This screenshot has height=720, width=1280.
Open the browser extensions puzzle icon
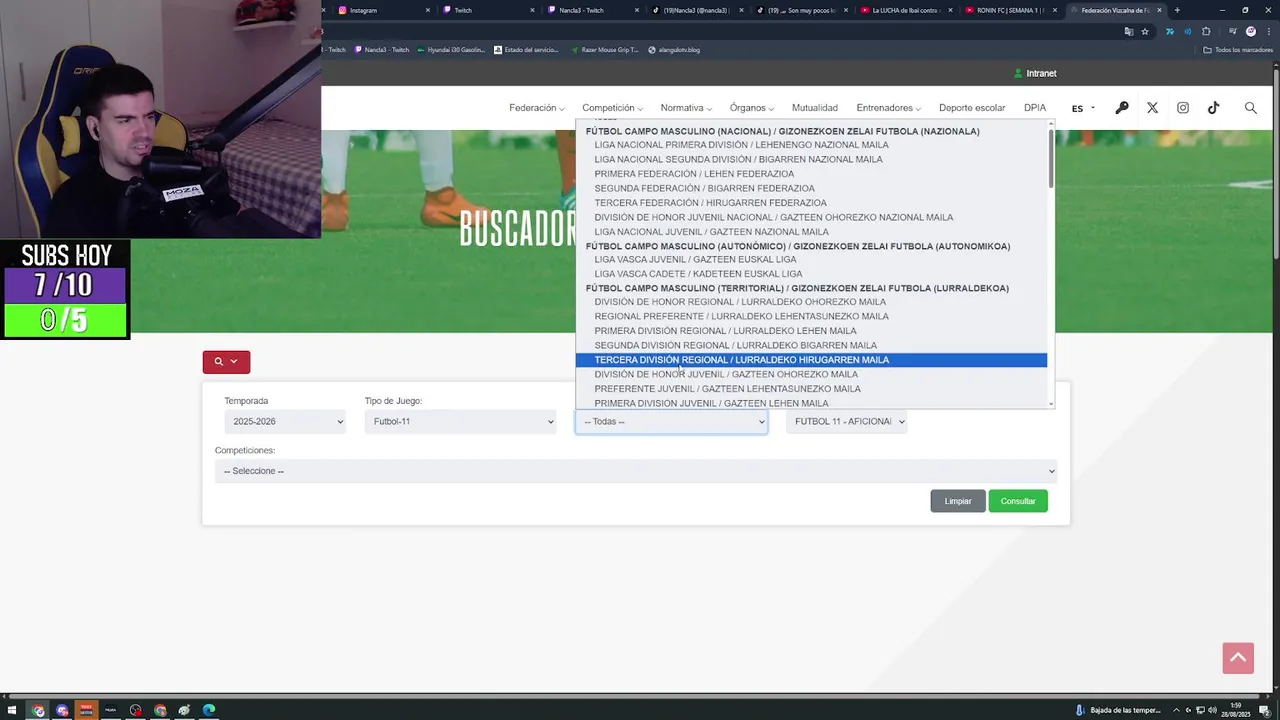1206,31
